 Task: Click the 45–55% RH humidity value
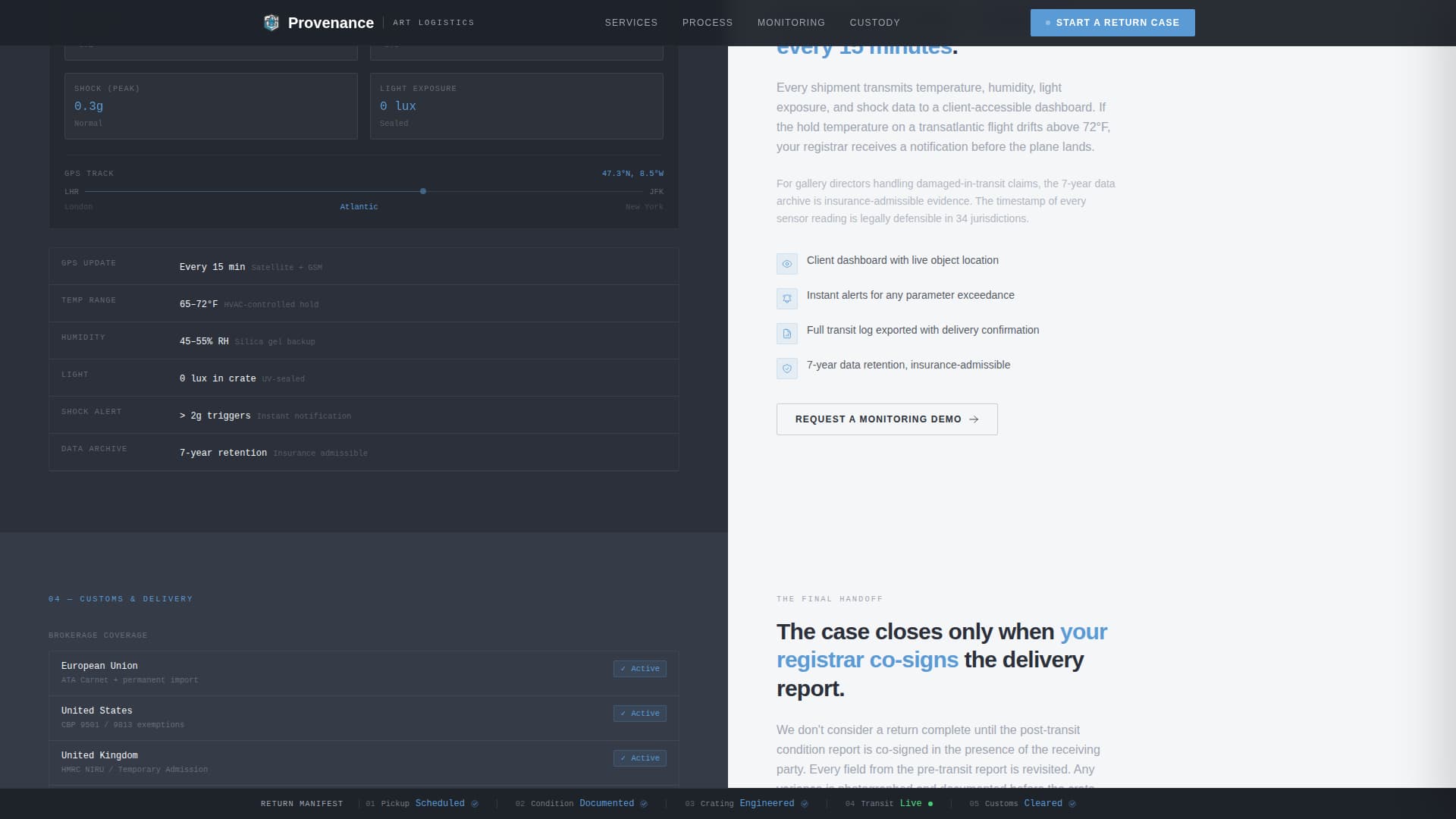(204, 341)
